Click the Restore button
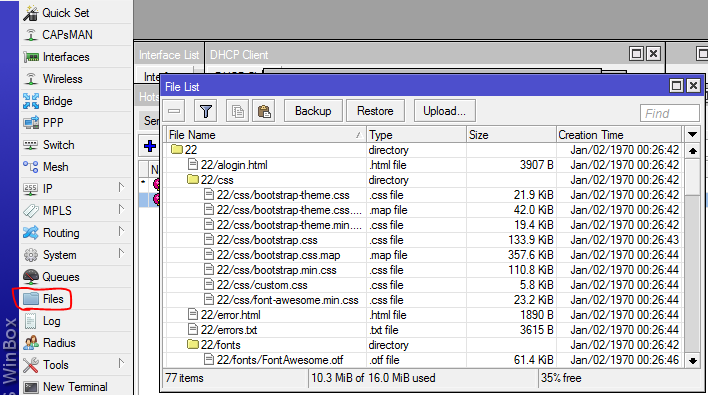This screenshot has width=708, height=395. click(375, 111)
